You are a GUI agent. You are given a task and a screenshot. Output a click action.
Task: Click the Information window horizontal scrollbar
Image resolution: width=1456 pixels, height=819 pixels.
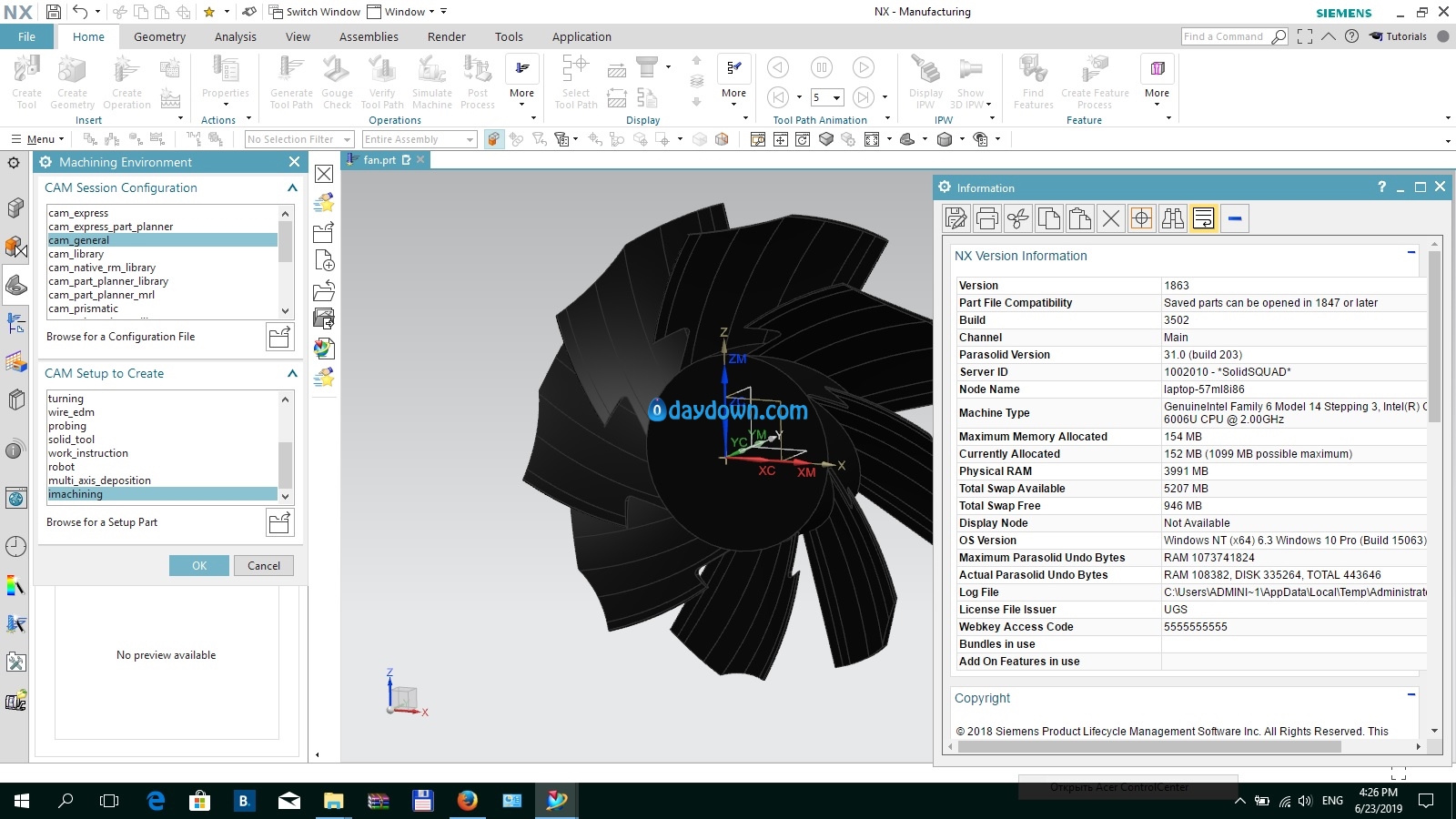tap(1149, 747)
